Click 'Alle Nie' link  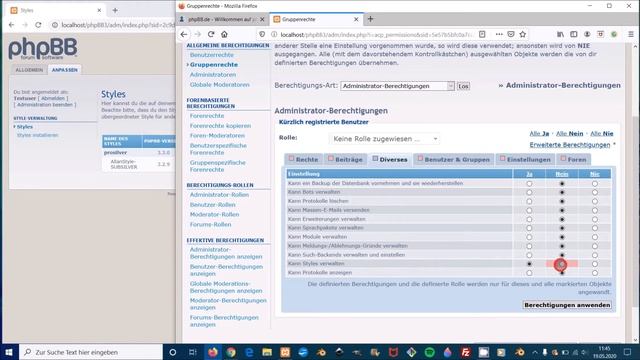[602, 133]
